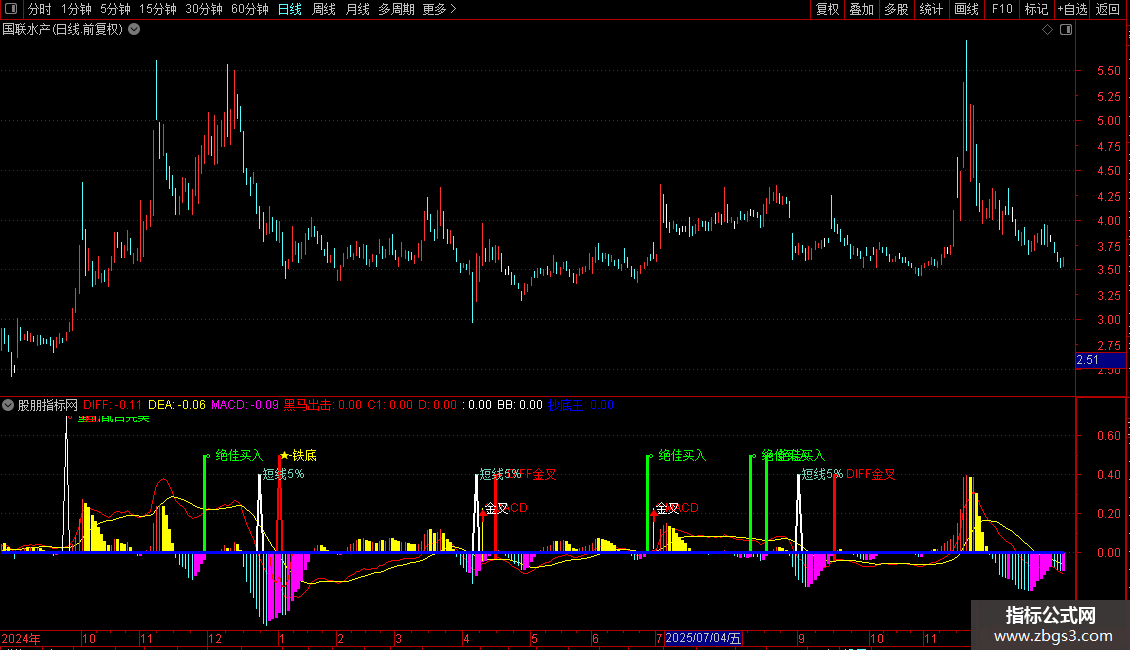Viewport: 1130px width, 650px height.
Task: Click the 抄底王: 0.00 value
Action: tap(581, 405)
